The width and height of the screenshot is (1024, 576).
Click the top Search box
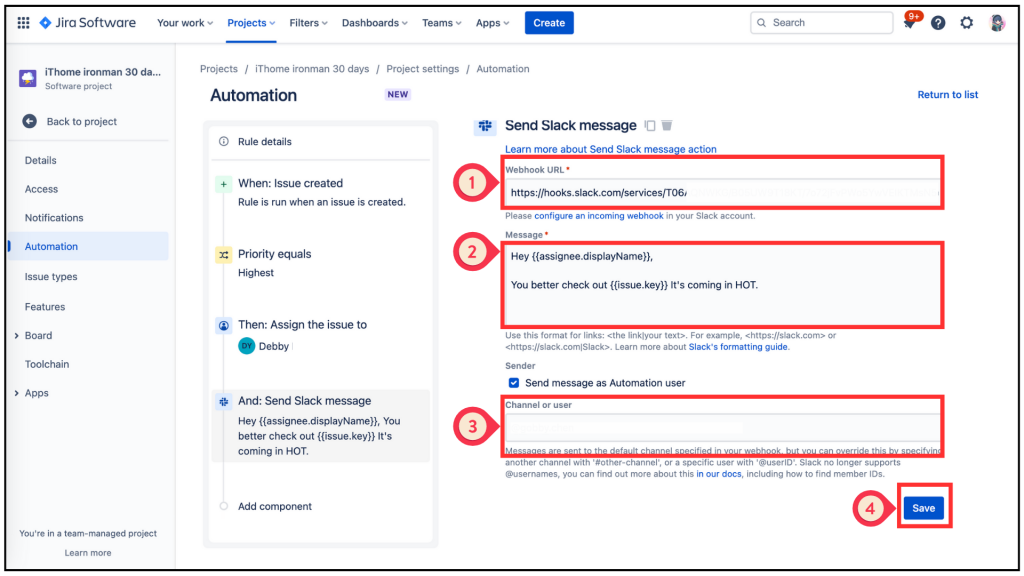[822, 23]
